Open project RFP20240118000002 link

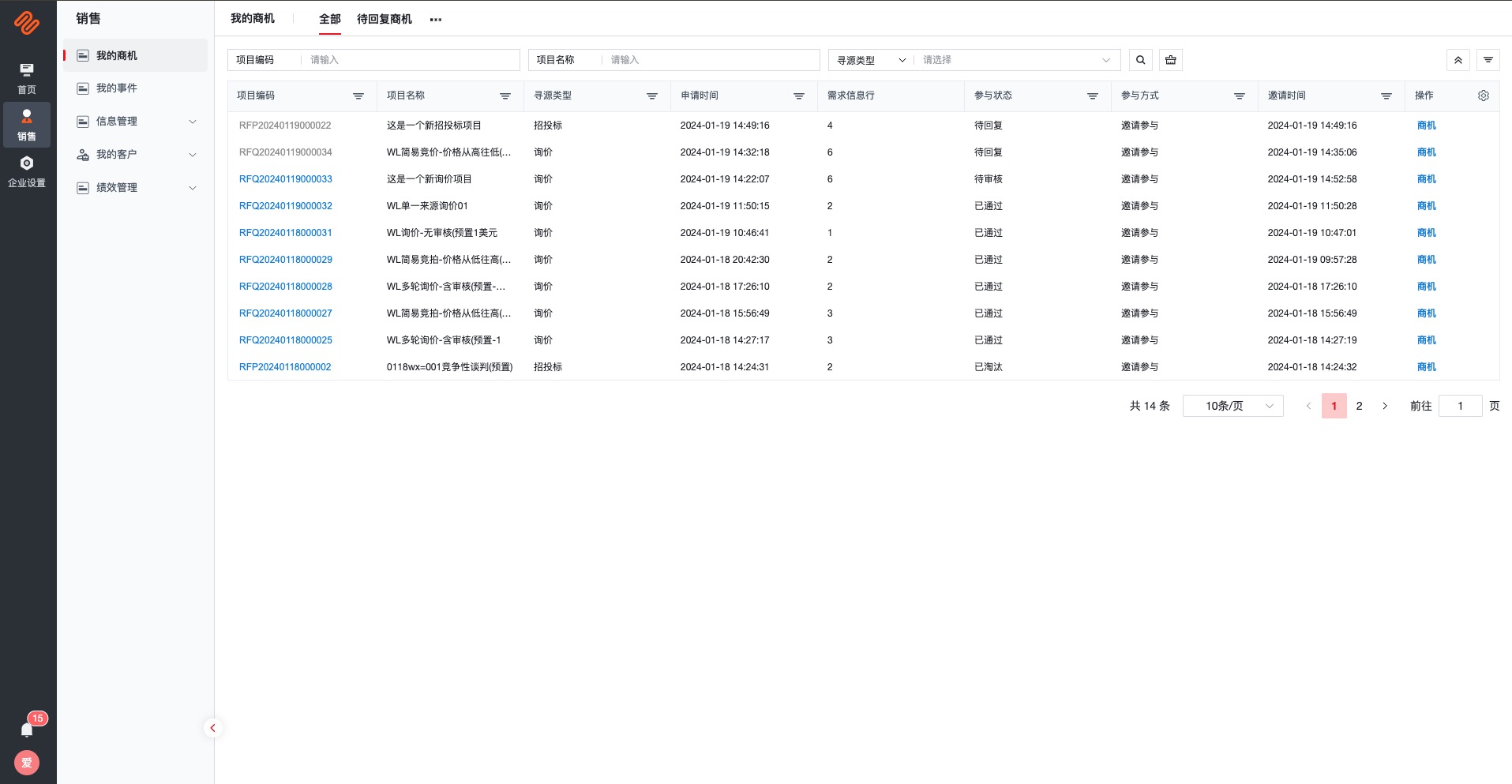click(285, 367)
